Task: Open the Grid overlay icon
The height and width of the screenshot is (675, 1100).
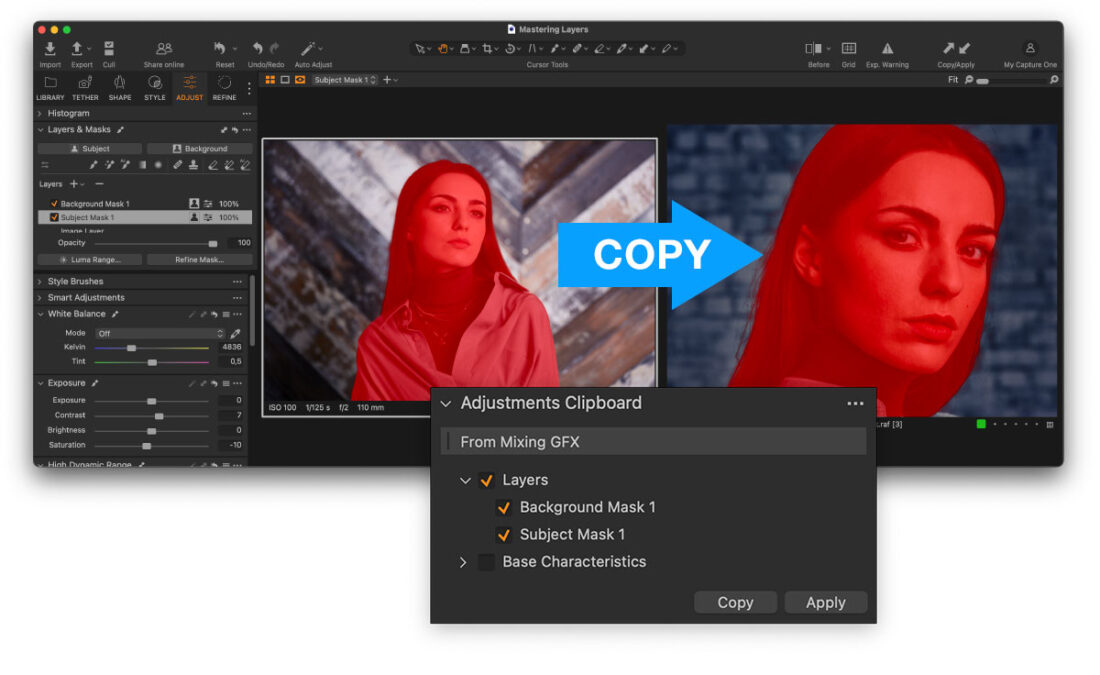Action: point(847,47)
